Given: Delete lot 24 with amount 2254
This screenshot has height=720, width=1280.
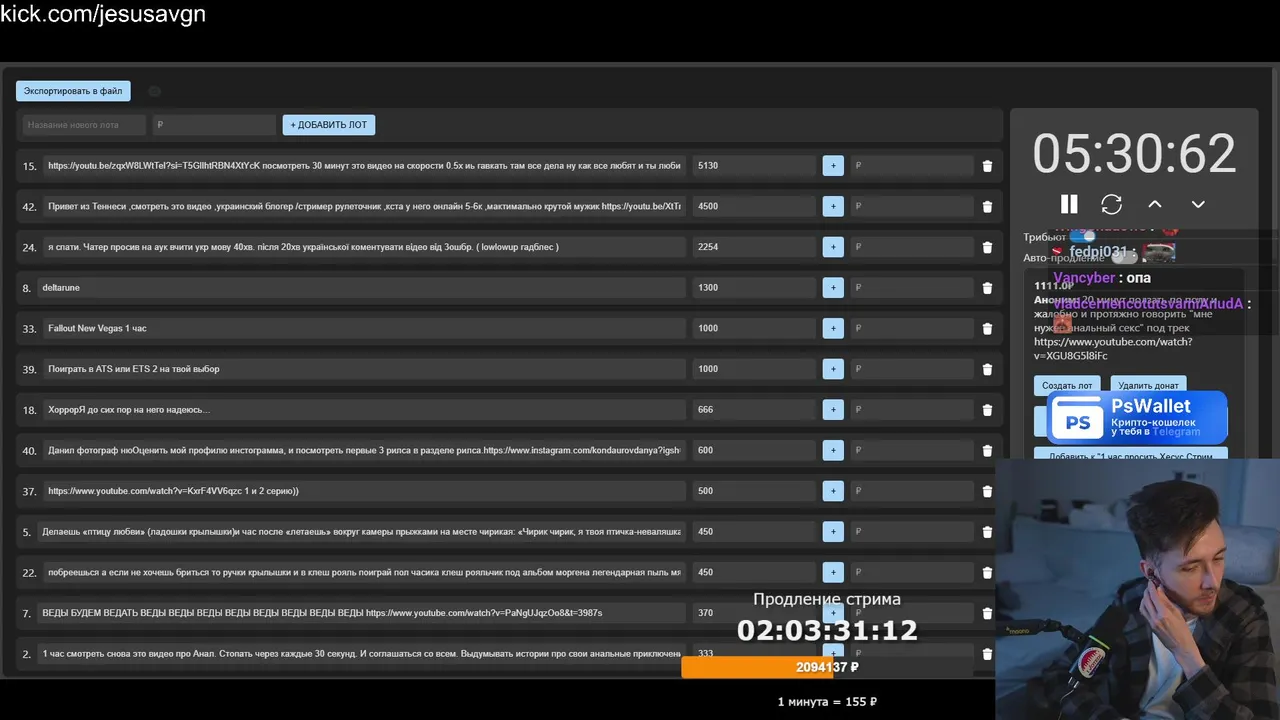Looking at the screenshot, I should 987,247.
